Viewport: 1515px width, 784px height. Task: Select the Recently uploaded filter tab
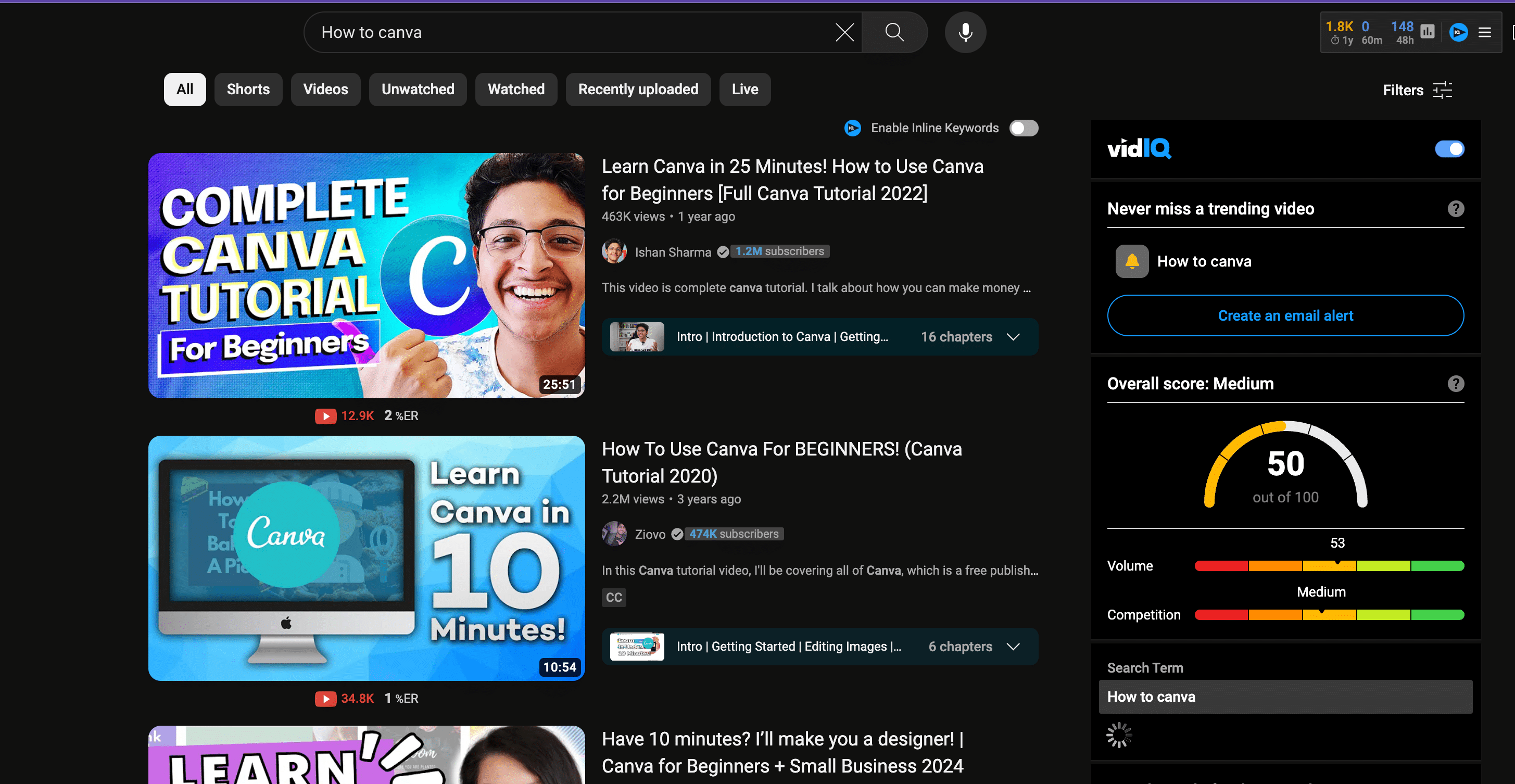coord(638,89)
